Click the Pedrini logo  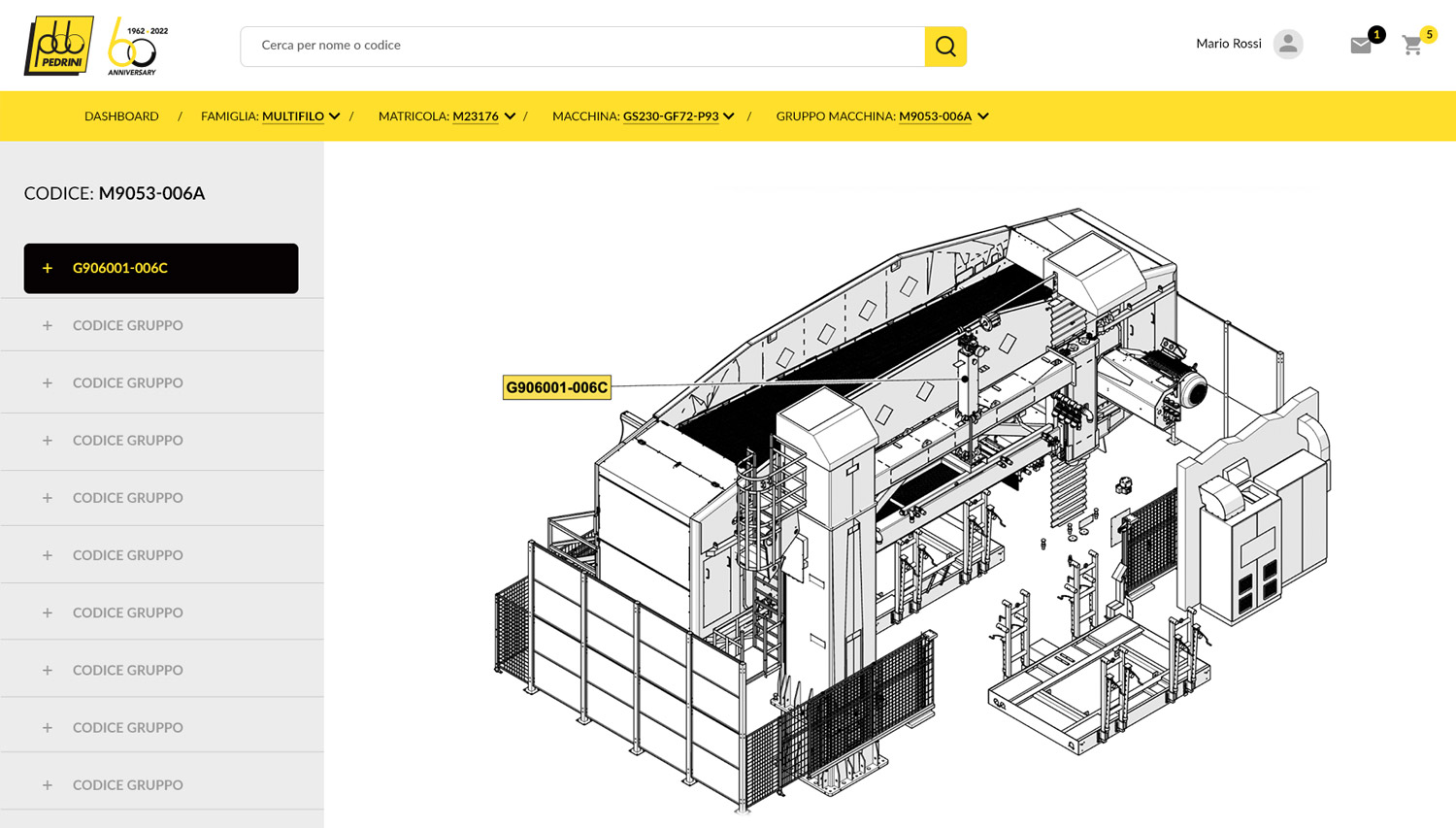[x=58, y=46]
